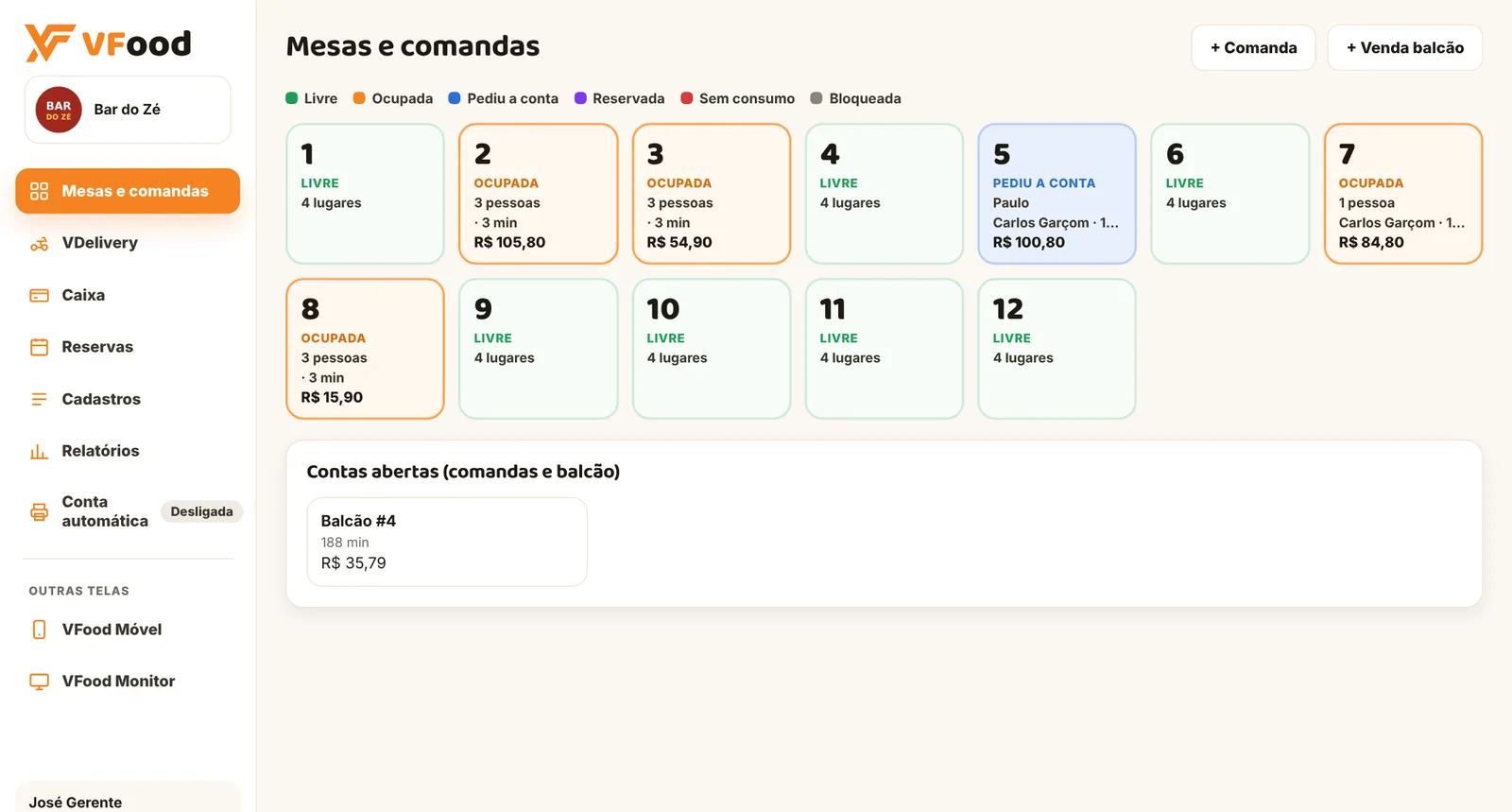Click the VFood Monitor screen icon
The height and width of the screenshot is (812, 1512).
[x=39, y=682]
